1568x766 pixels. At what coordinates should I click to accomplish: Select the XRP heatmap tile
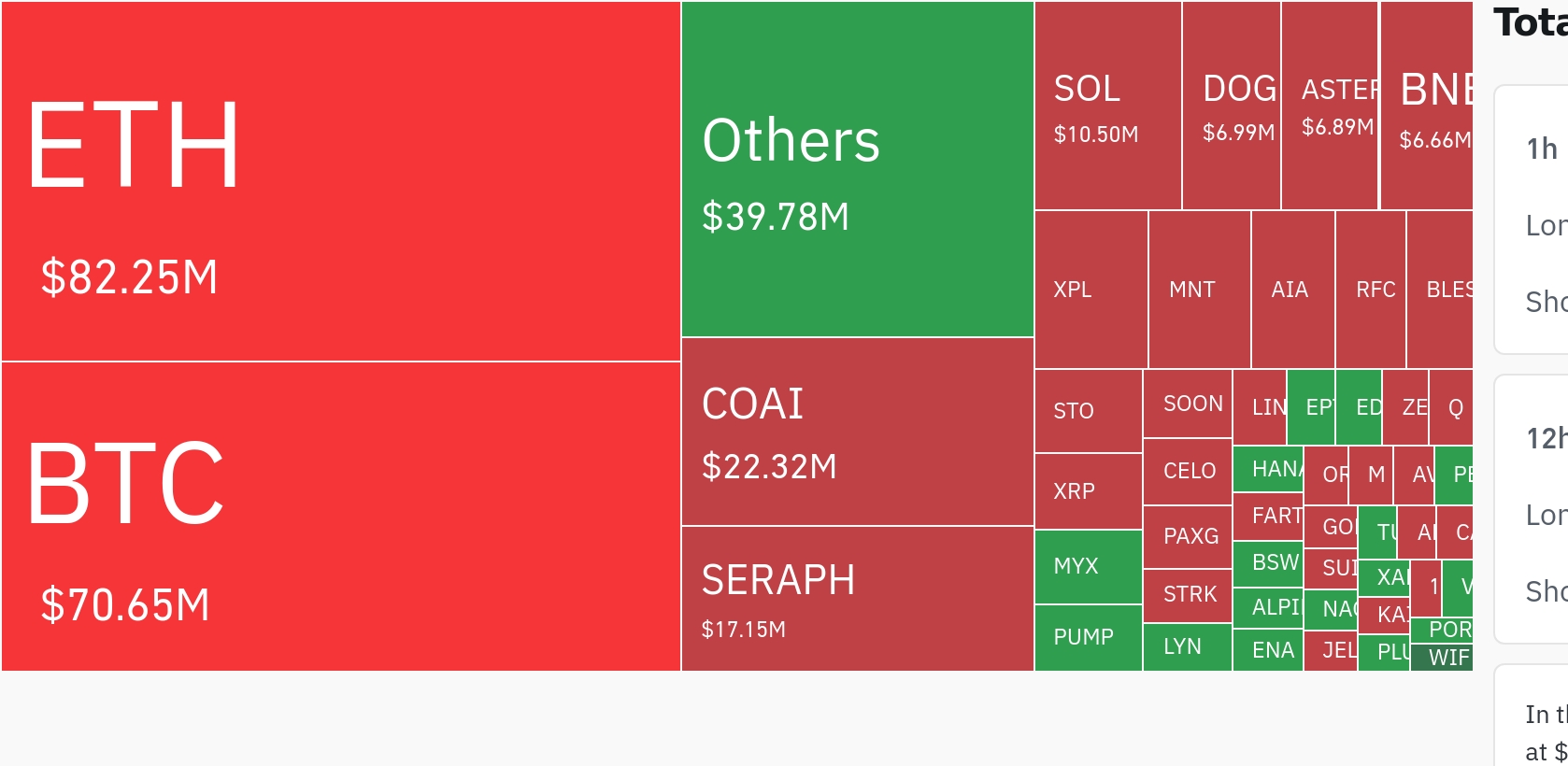click(x=1088, y=491)
